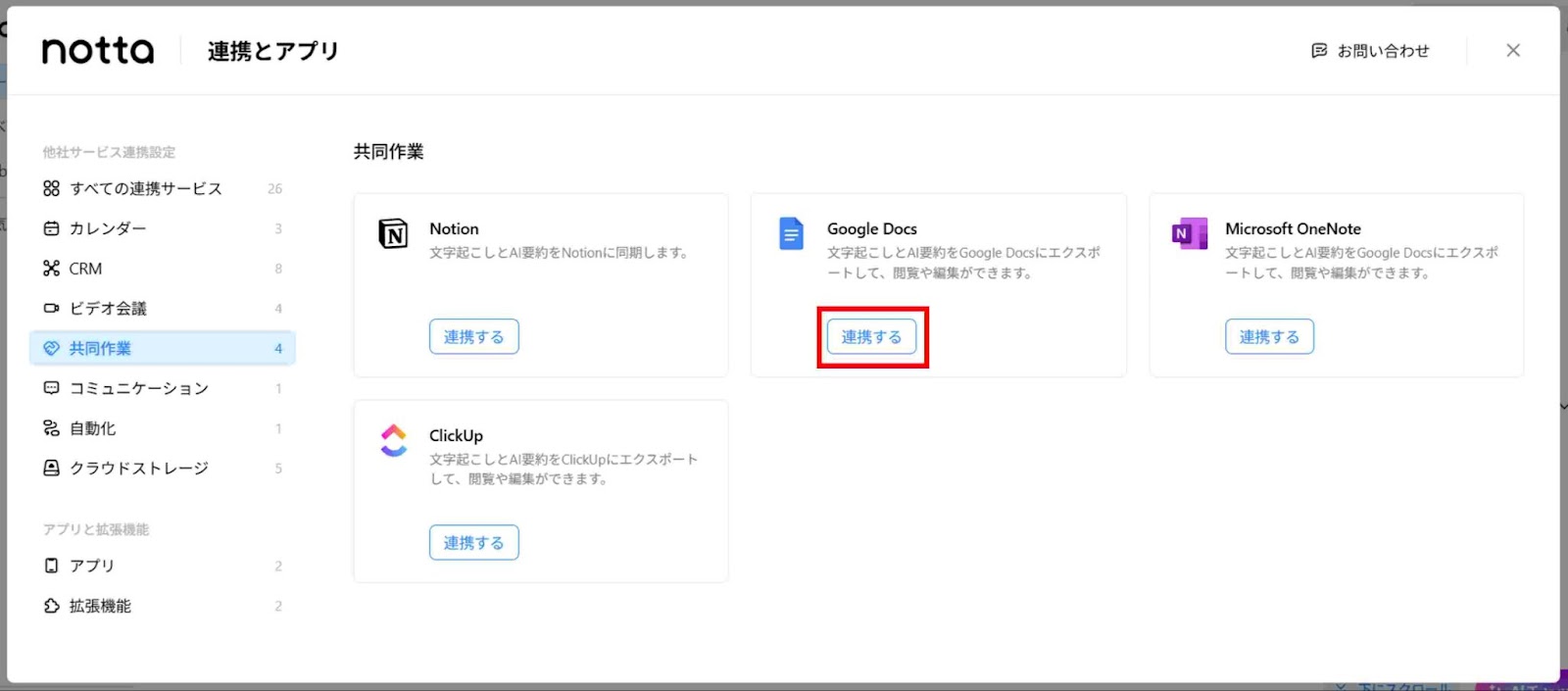The height and width of the screenshot is (691, 1568).
Task: Open the 拡張機能 section
Action: 163,606
